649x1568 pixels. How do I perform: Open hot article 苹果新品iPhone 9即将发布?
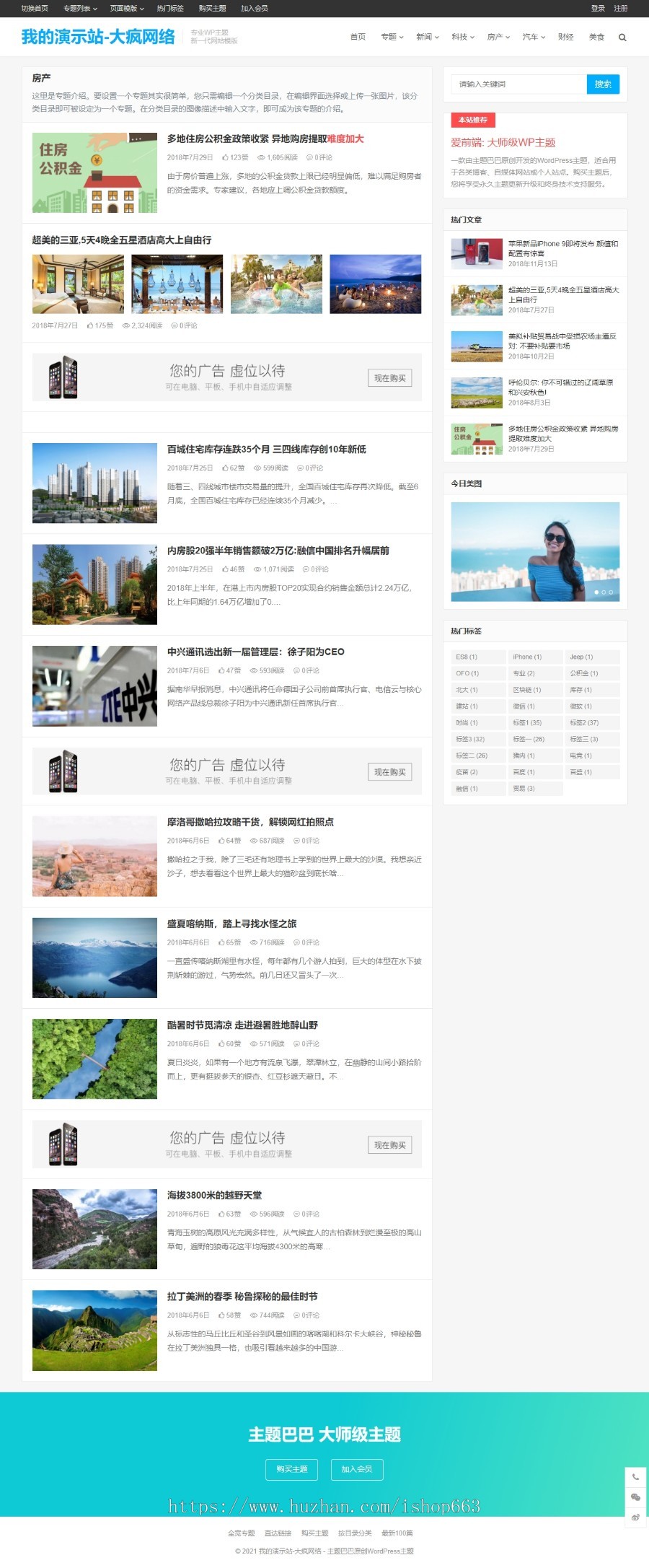563,249
